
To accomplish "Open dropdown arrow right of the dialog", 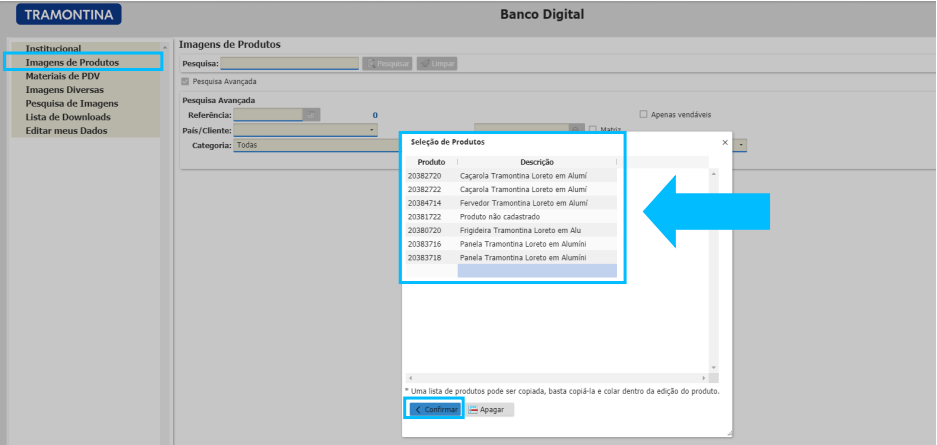I will point(741,145).
